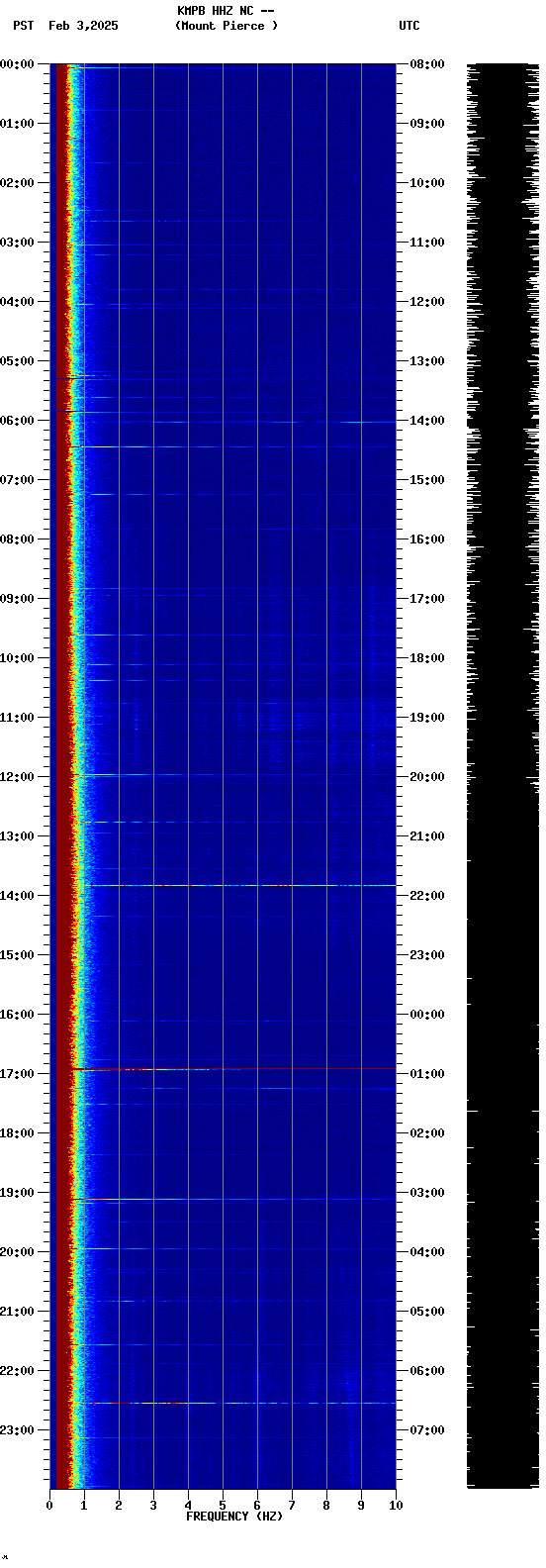Click the "PST" timezone label
The image size is (546, 1568).
pos(24,26)
